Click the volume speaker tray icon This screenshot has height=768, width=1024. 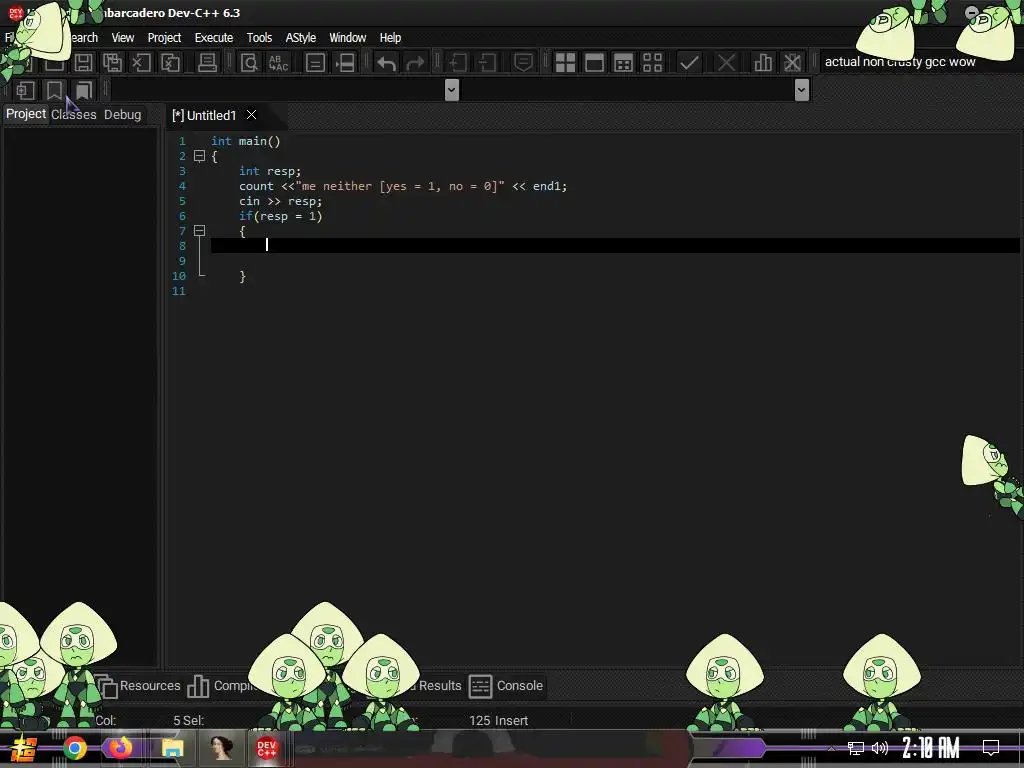(880, 748)
